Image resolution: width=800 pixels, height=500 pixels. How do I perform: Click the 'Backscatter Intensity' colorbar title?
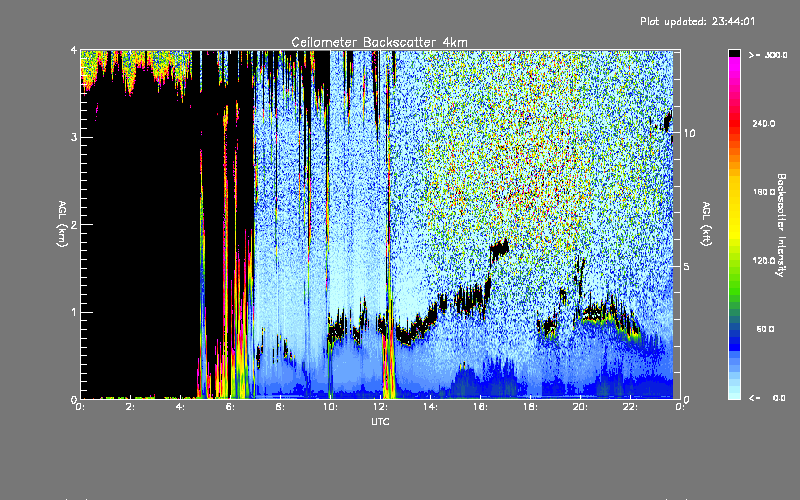(x=780, y=225)
